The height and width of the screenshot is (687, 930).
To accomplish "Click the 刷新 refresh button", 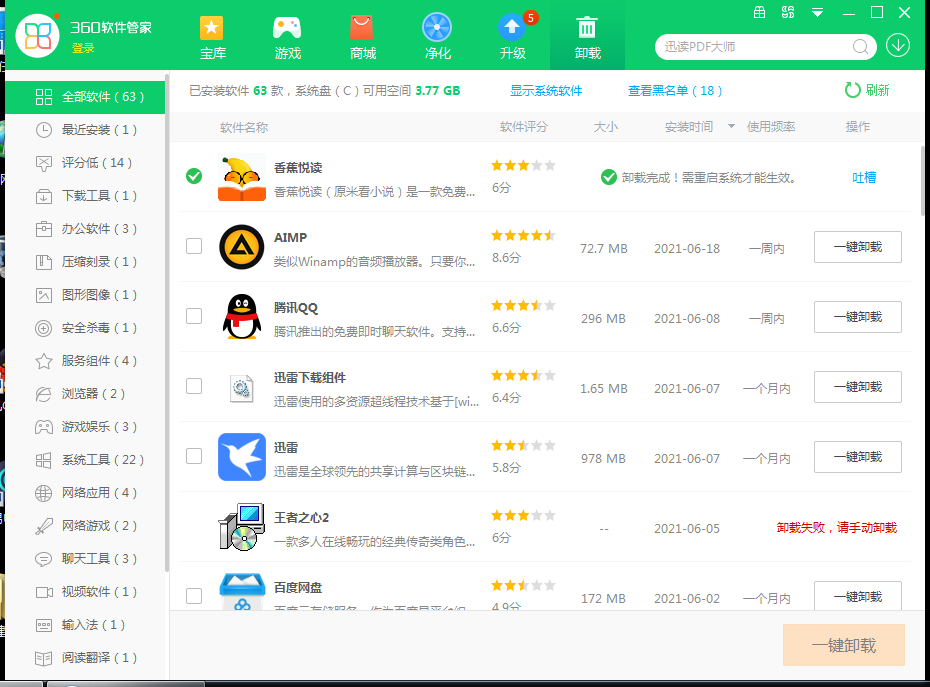I will coord(867,90).
